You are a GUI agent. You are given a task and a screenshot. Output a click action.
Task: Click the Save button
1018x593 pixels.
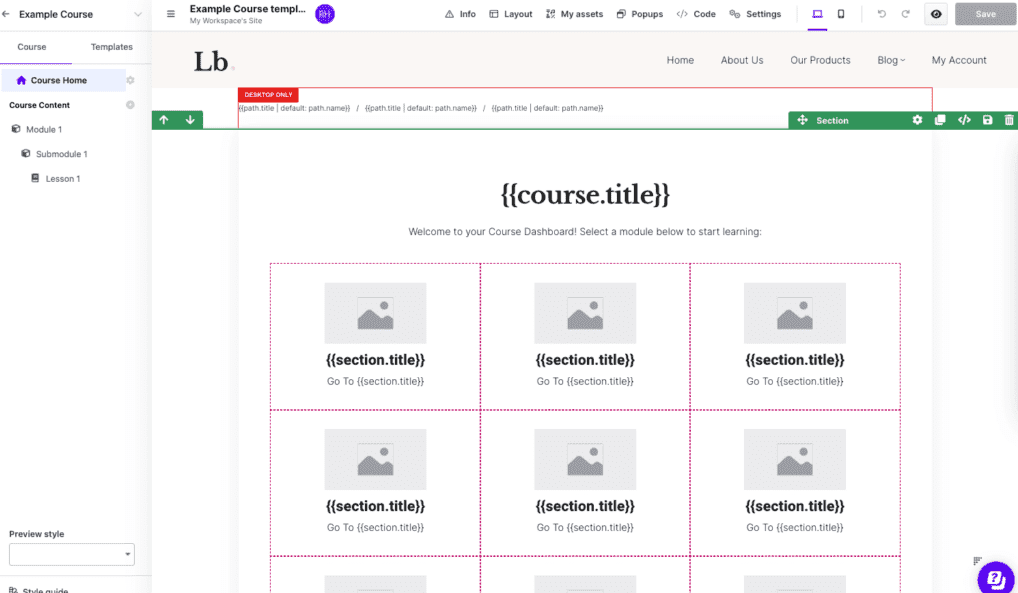click(985, 14)
